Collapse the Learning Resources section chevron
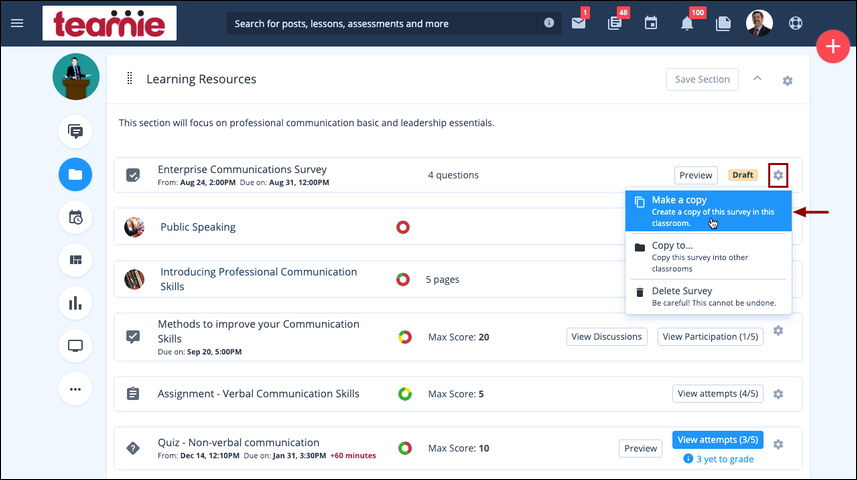Image resolution: width=857 pixels, height=480 pixels. pyautogui.click(x=757, y=79)
